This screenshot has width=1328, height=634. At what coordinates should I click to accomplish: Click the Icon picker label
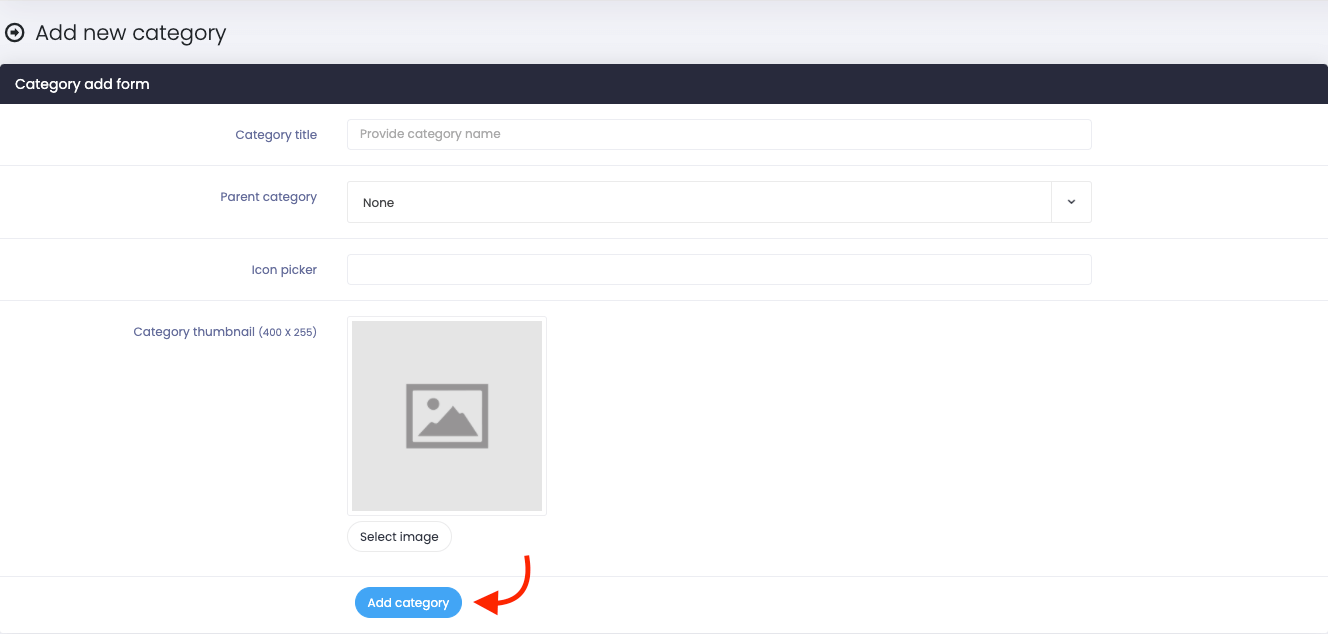(x=284, y=270)
